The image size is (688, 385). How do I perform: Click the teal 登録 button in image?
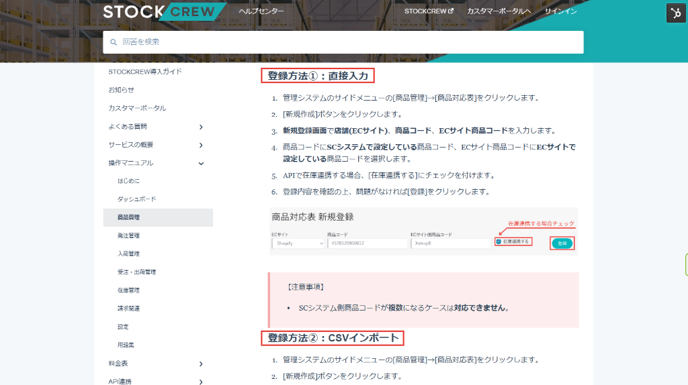pos(562,243)
